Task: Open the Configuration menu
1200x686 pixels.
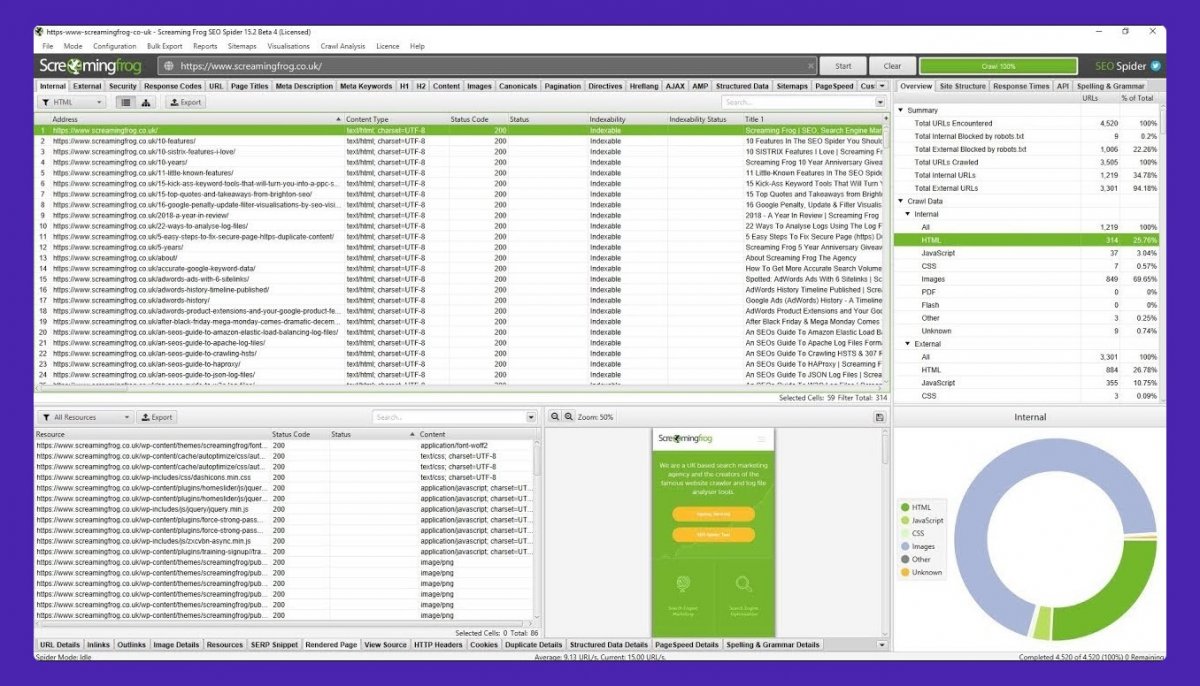Action: [x=115, y=46]
